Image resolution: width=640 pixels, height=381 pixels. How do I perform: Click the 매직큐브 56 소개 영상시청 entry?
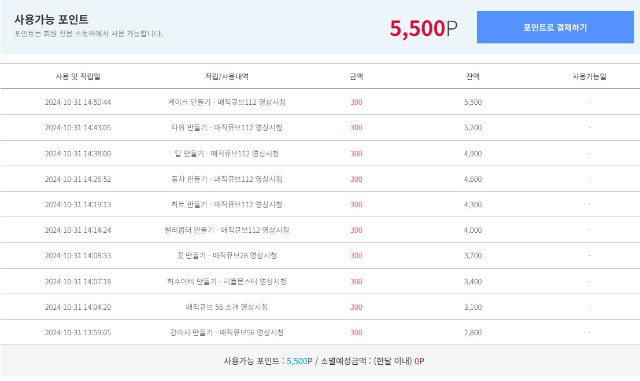pyautogui.click(x=227, y=307)
